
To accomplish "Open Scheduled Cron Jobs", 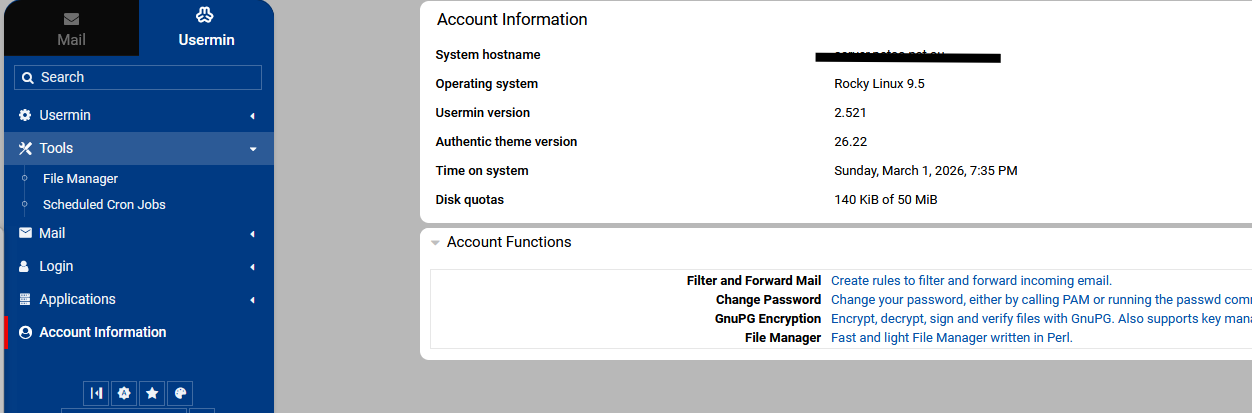I will [104, 205].
